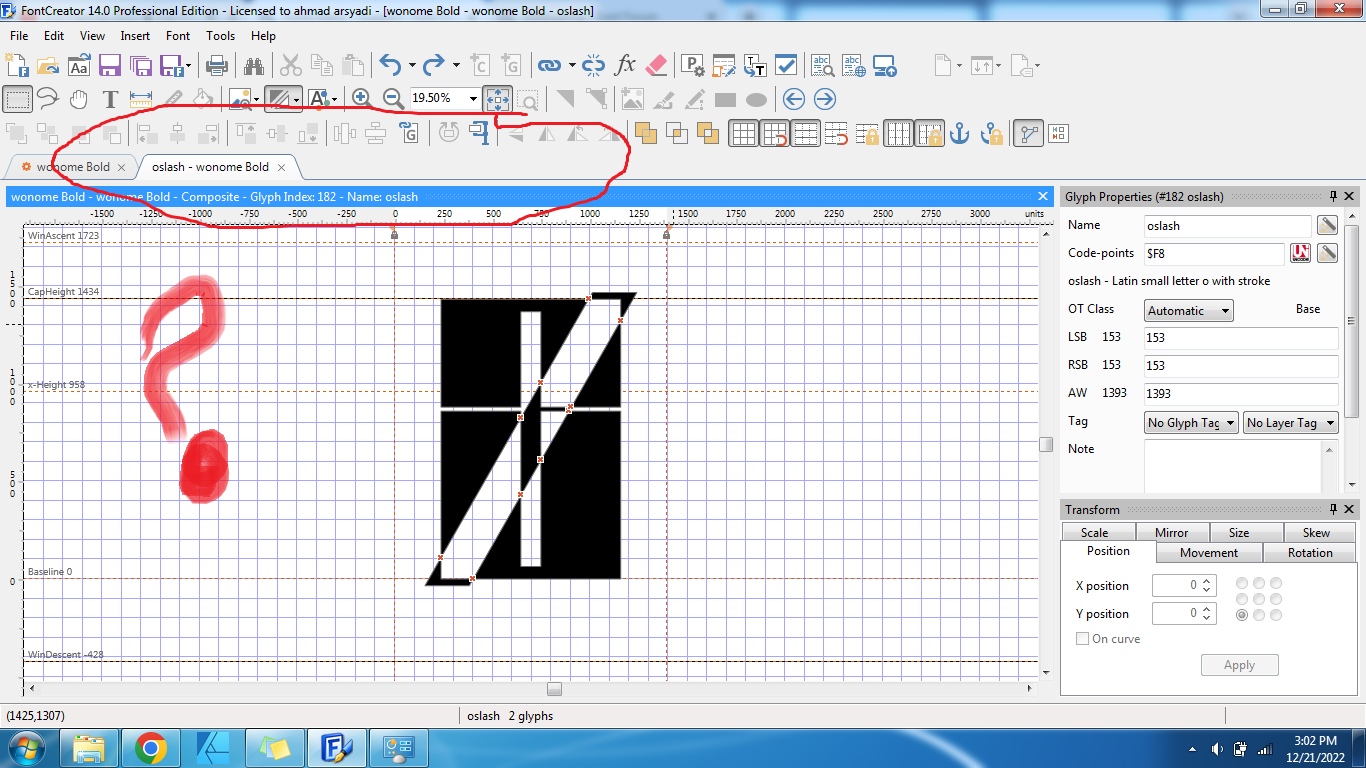This screenshot has height=768, width=1366.
Task: Select the rectangle selection tool
Action: point(17,99)
